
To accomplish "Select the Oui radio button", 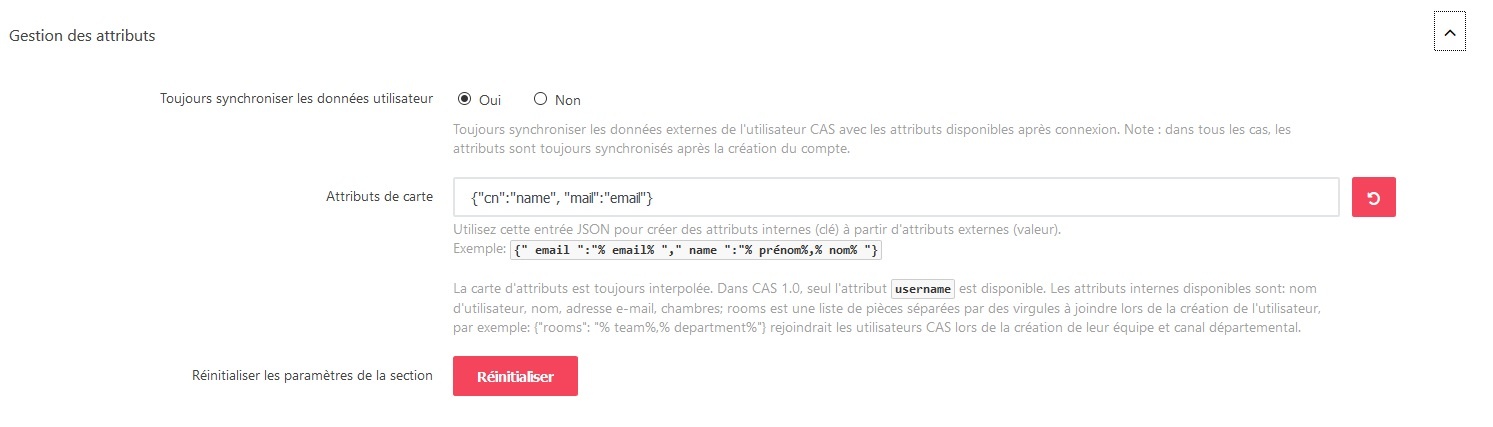I will point(464,99).
